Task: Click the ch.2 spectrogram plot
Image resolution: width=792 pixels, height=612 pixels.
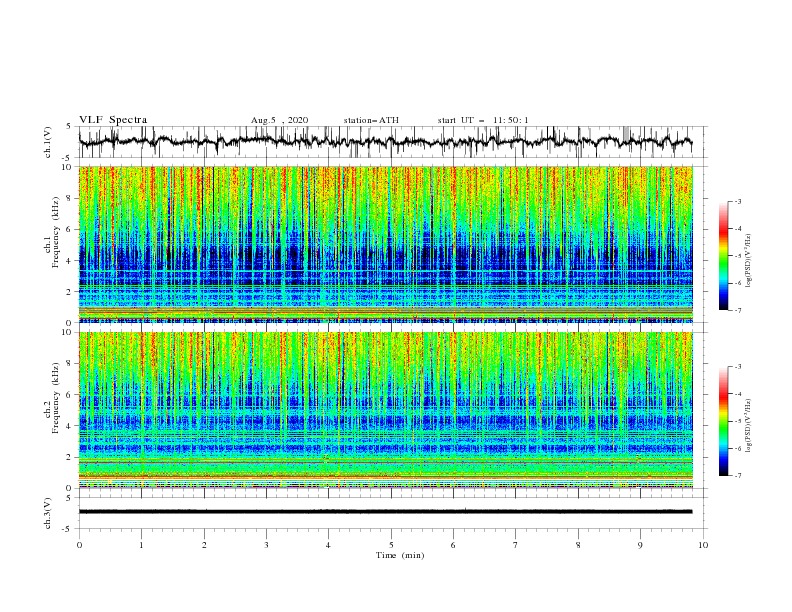Action: (385, 410)
